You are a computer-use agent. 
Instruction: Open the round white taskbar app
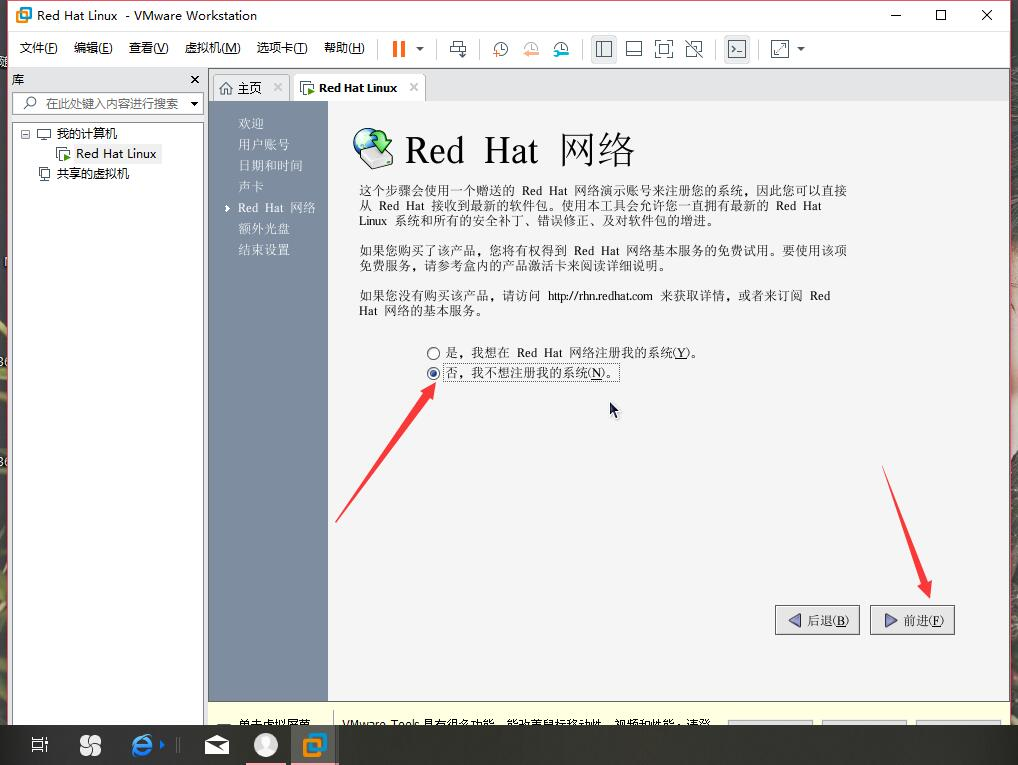click(x=266, y=745)
